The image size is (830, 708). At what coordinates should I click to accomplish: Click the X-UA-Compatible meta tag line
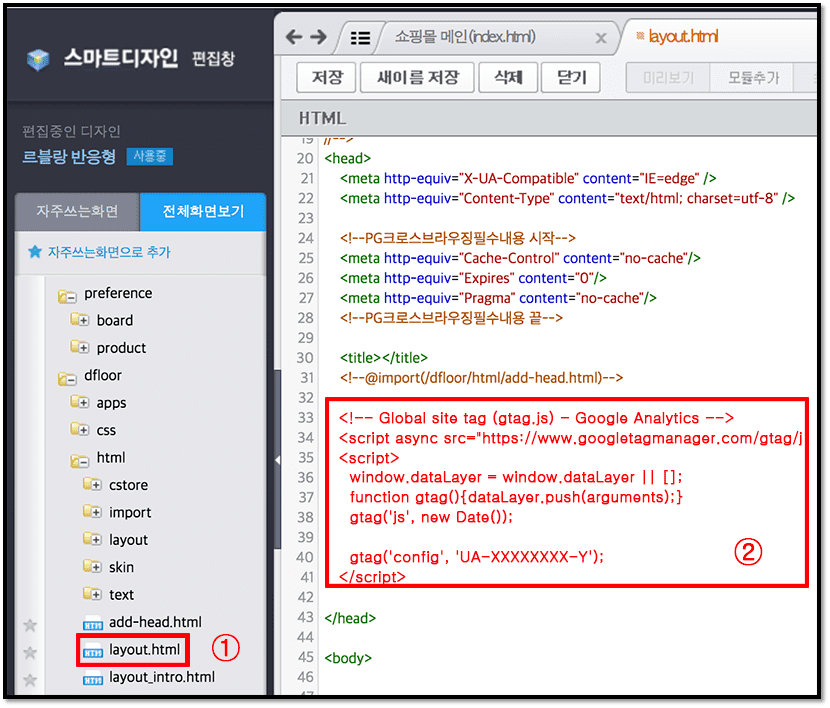pos(528,178)
